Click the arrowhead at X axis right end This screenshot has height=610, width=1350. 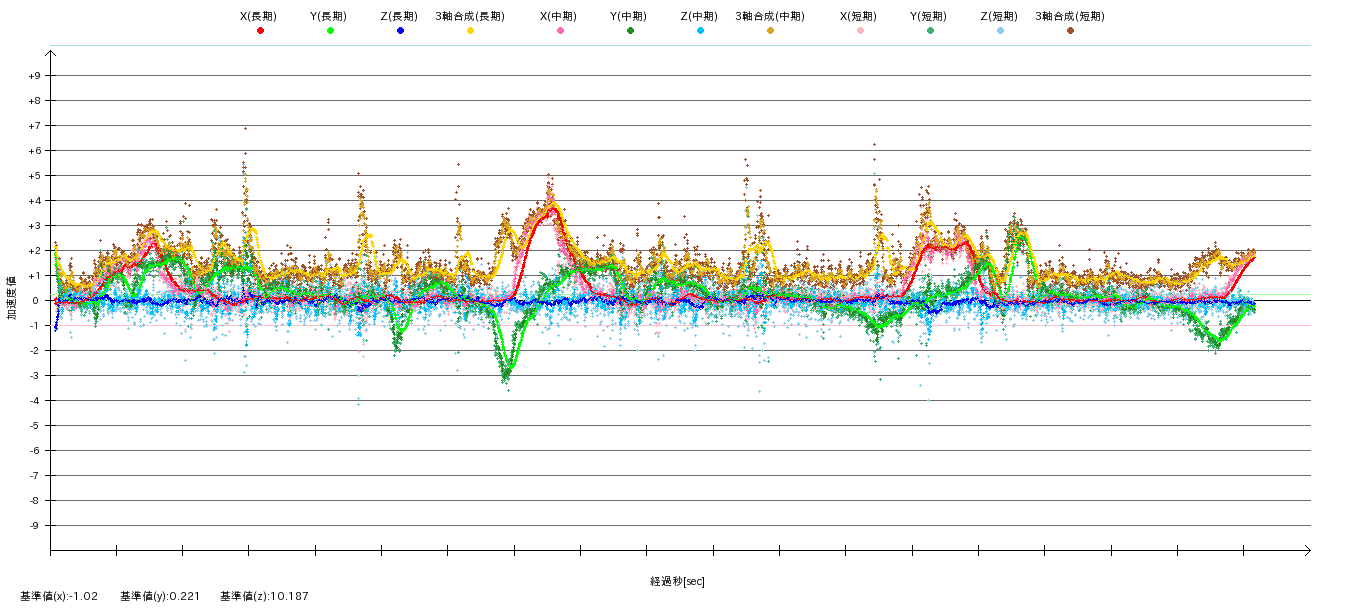[1305, 550]
